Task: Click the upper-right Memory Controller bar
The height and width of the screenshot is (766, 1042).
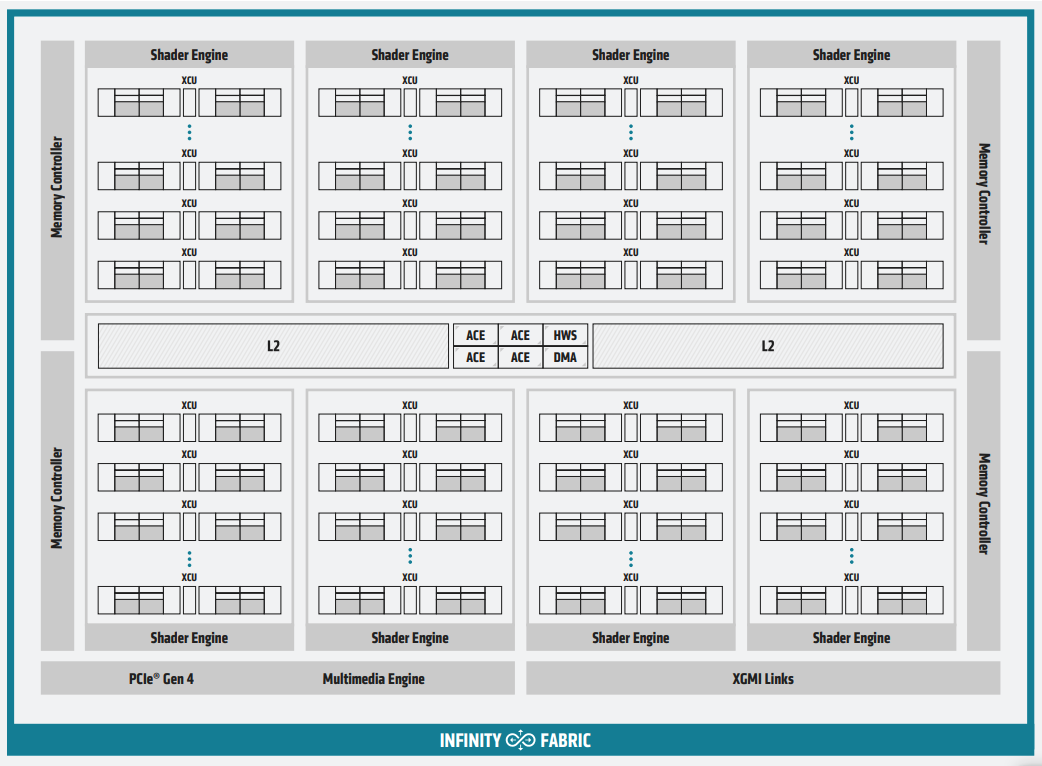Action: coord(983,192)
